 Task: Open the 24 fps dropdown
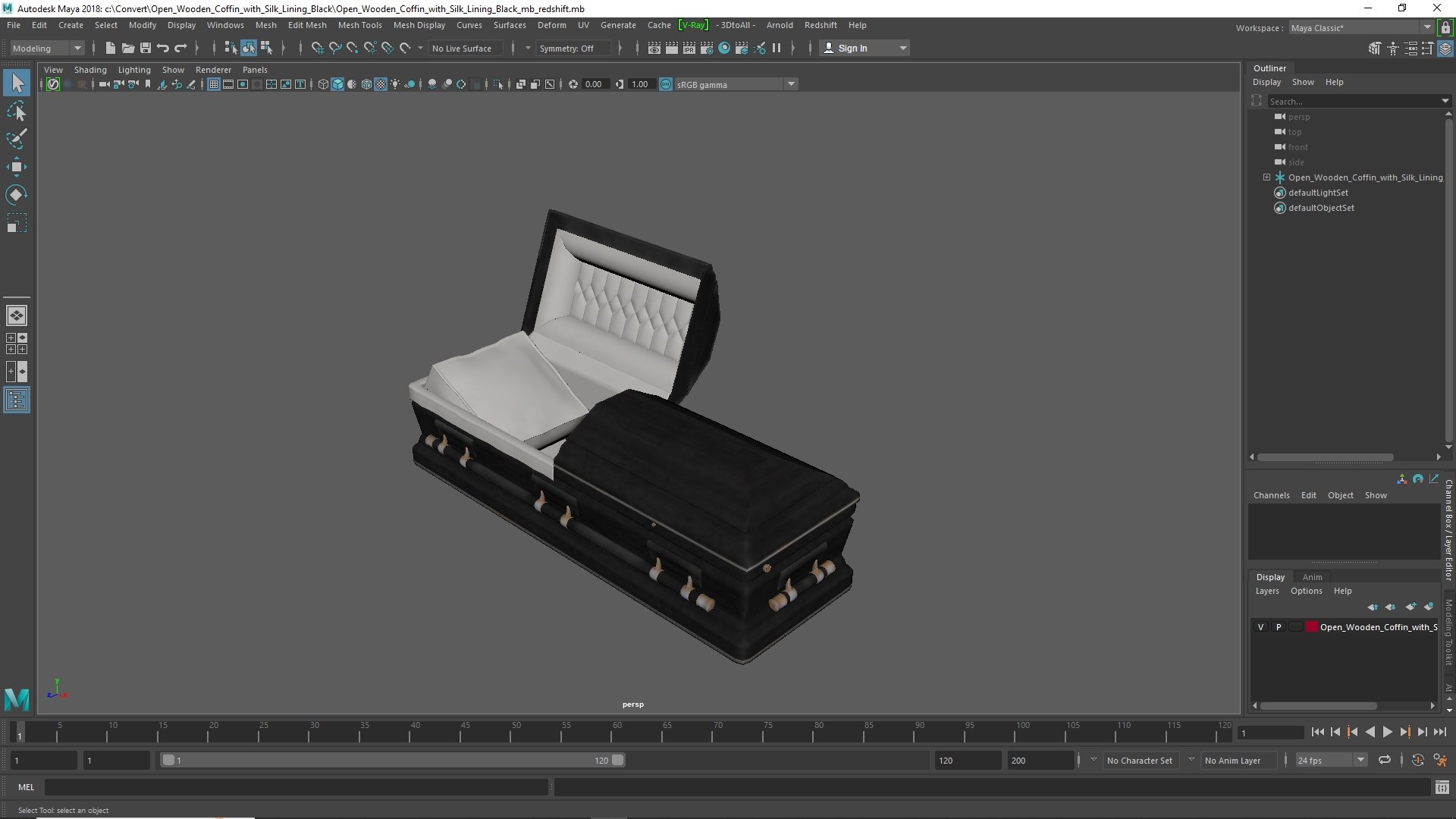pyautogui.click(x=1331, y=760)
